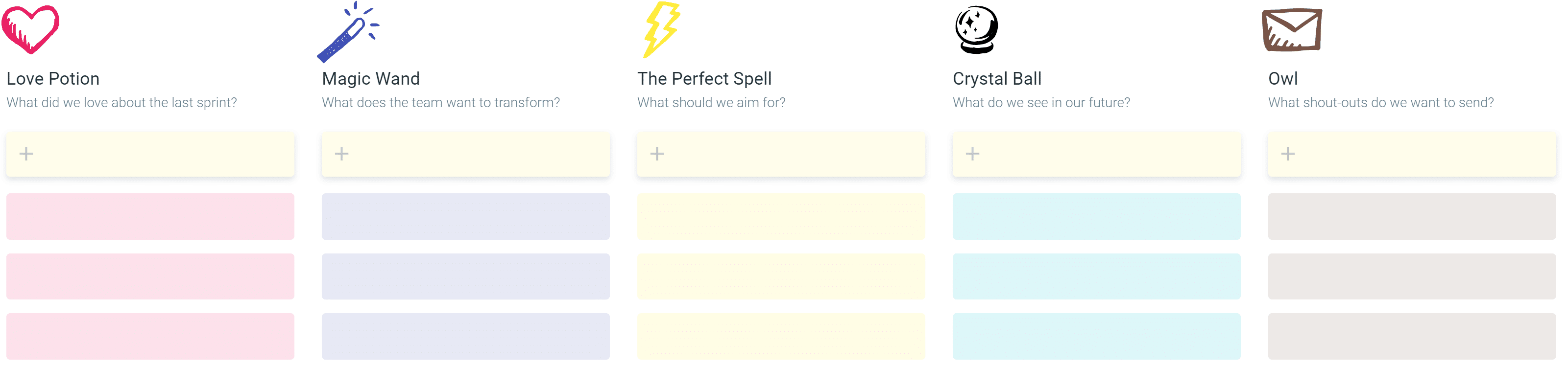Click prompt "What does the team want to transform?"
The height and width of the screenshot is (366, 1568).
pyautogui.click(x=441, y=103)
